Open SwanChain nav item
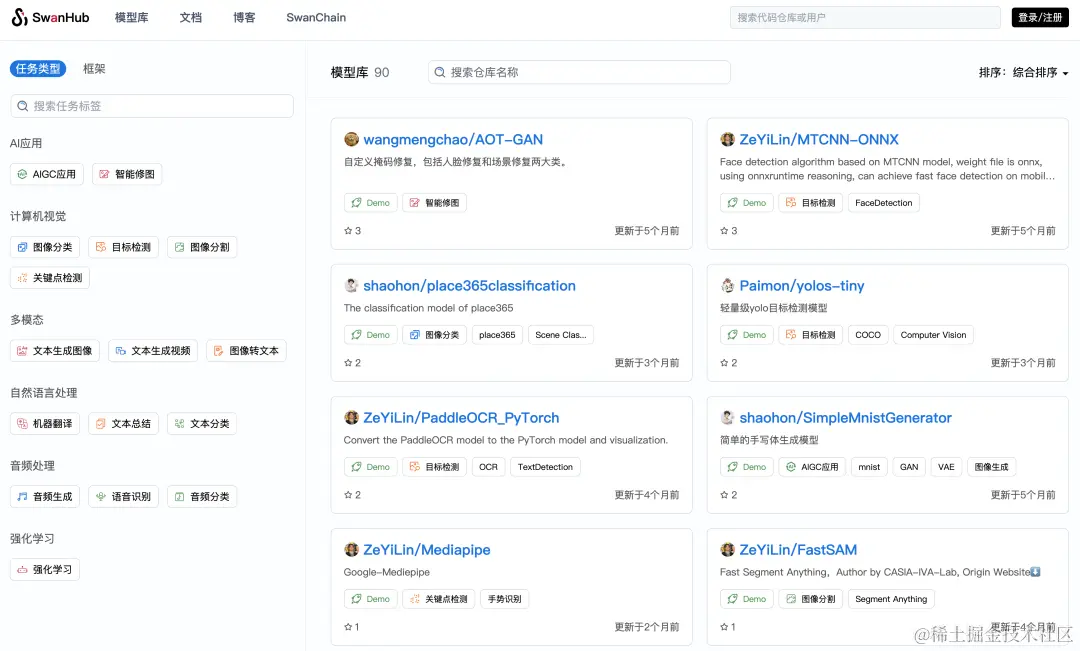Viewport: 1080px width, 651px height. tap(316, 17)
